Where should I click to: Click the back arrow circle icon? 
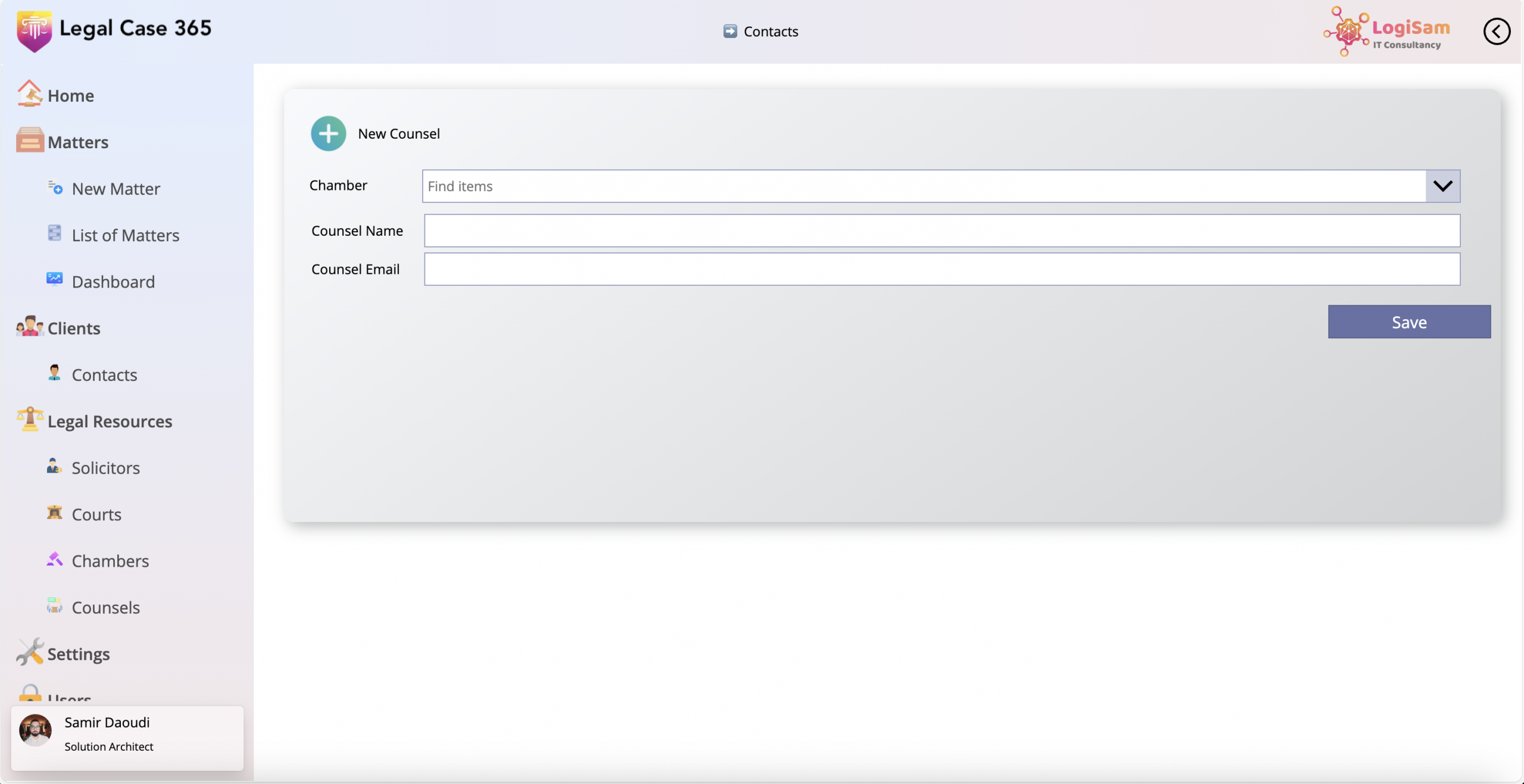[1496, 31]
